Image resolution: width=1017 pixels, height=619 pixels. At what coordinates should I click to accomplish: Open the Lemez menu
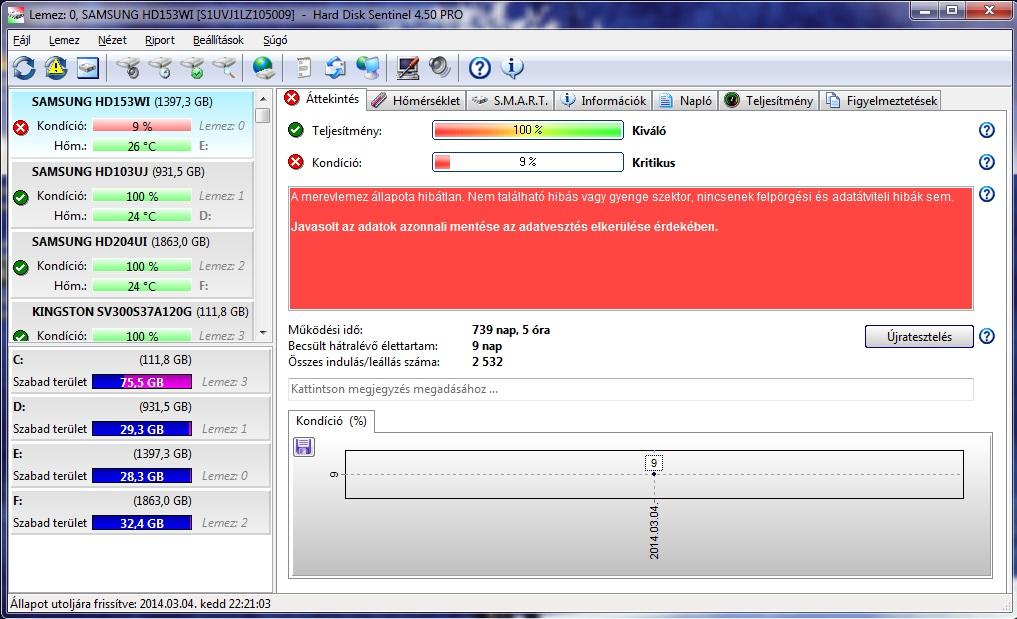(x=64, y=40)
